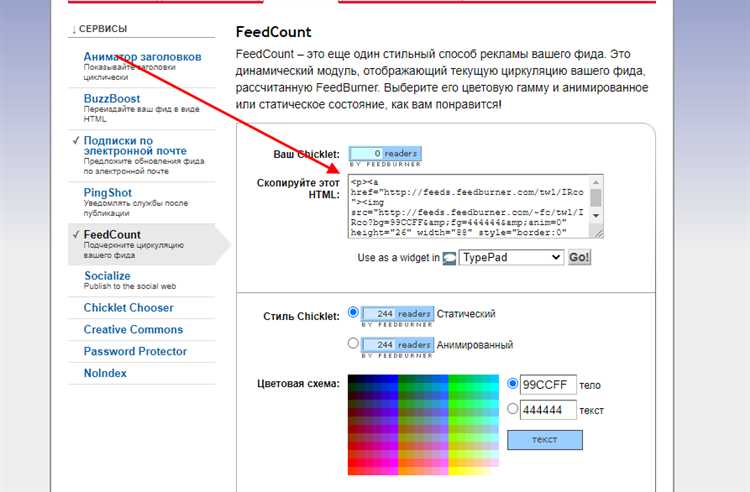Image resolution: width=750 pixels, height=492 pixels.
Task: Click the HTML textarea resize handle icon
Action: (x=597, y=233)
